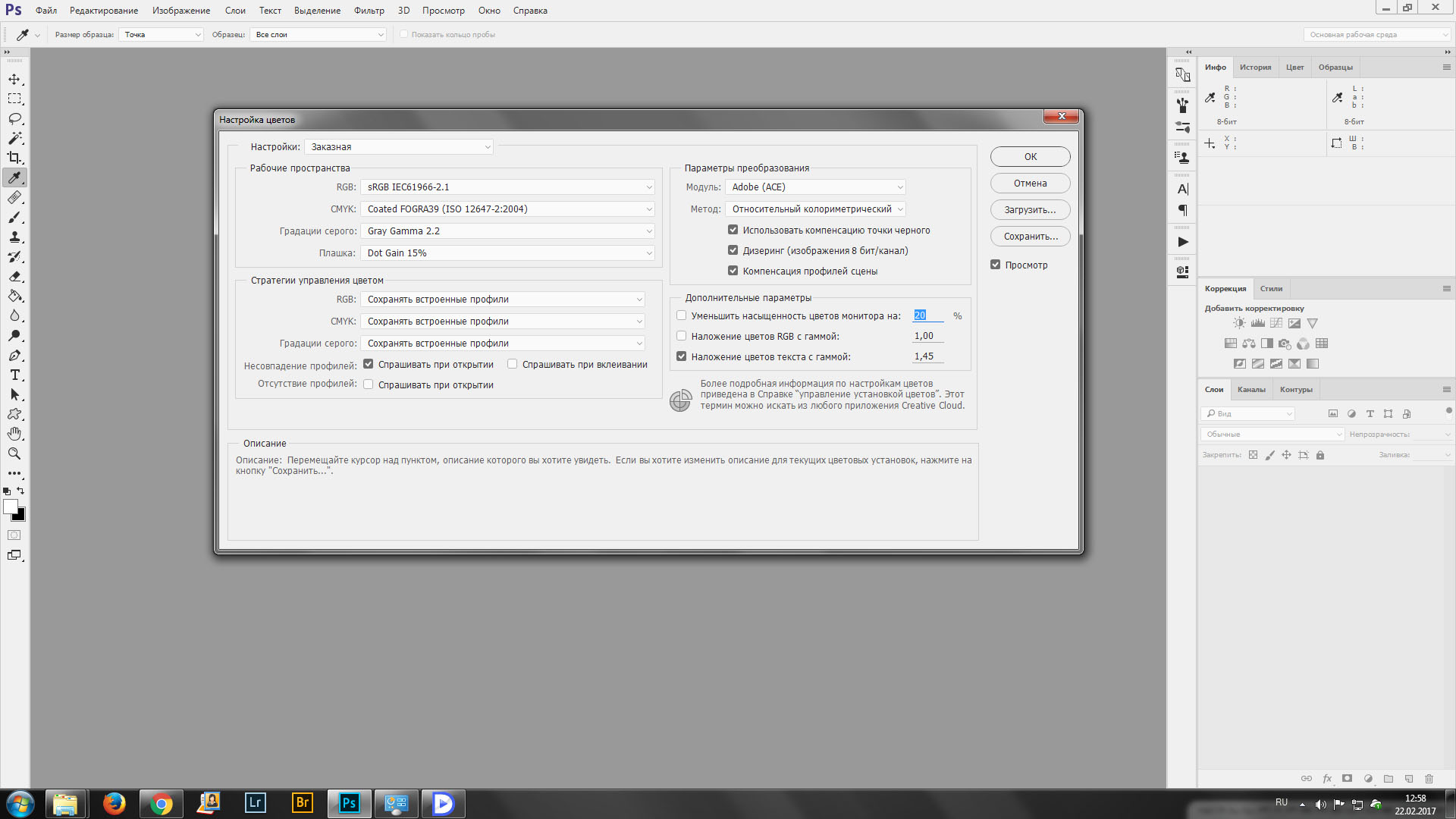Uncheck the Просмотр preview checkbox
Image resolution: width=1456 pixels, height=819 pixels.
coord(995,265)
